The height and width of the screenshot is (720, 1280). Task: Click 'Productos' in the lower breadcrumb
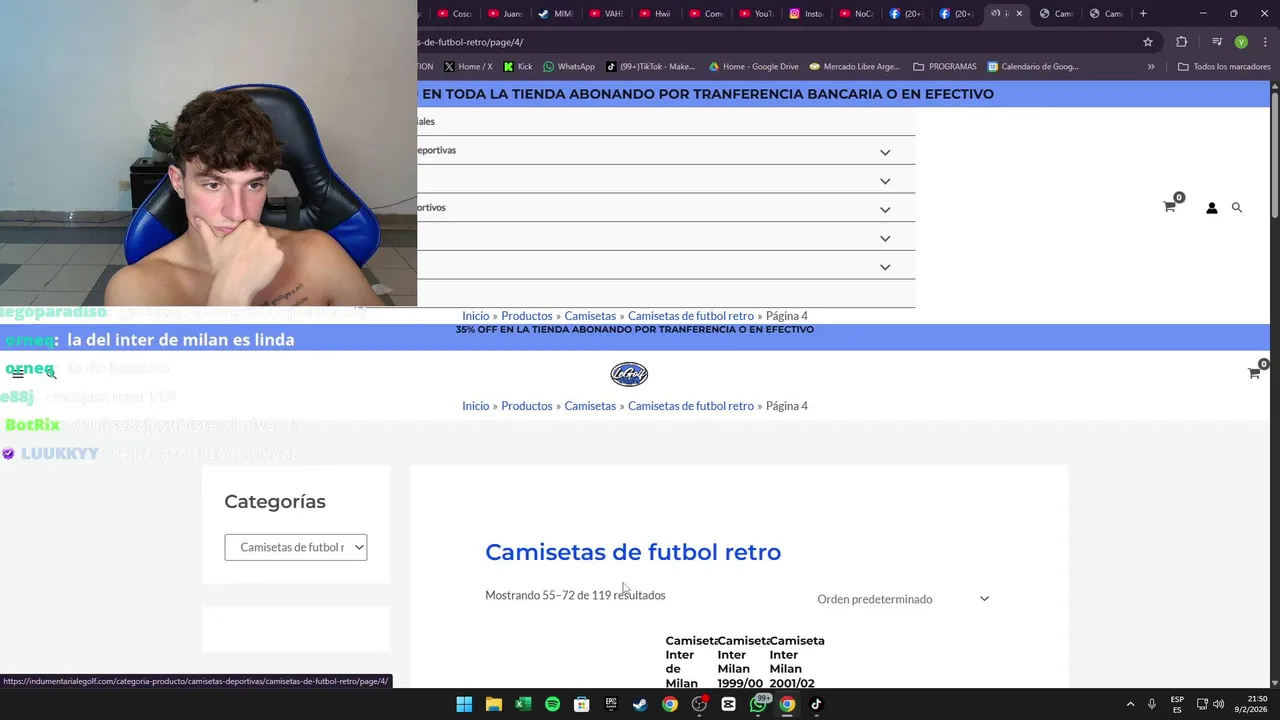[527, 406]
